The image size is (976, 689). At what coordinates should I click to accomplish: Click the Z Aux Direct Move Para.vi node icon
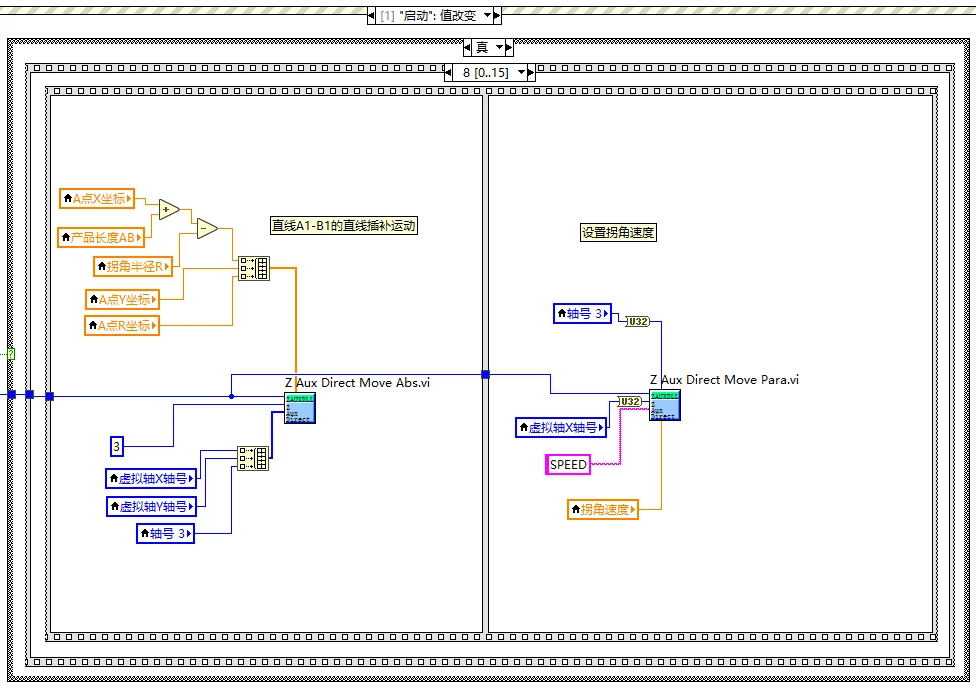(665, 405)
